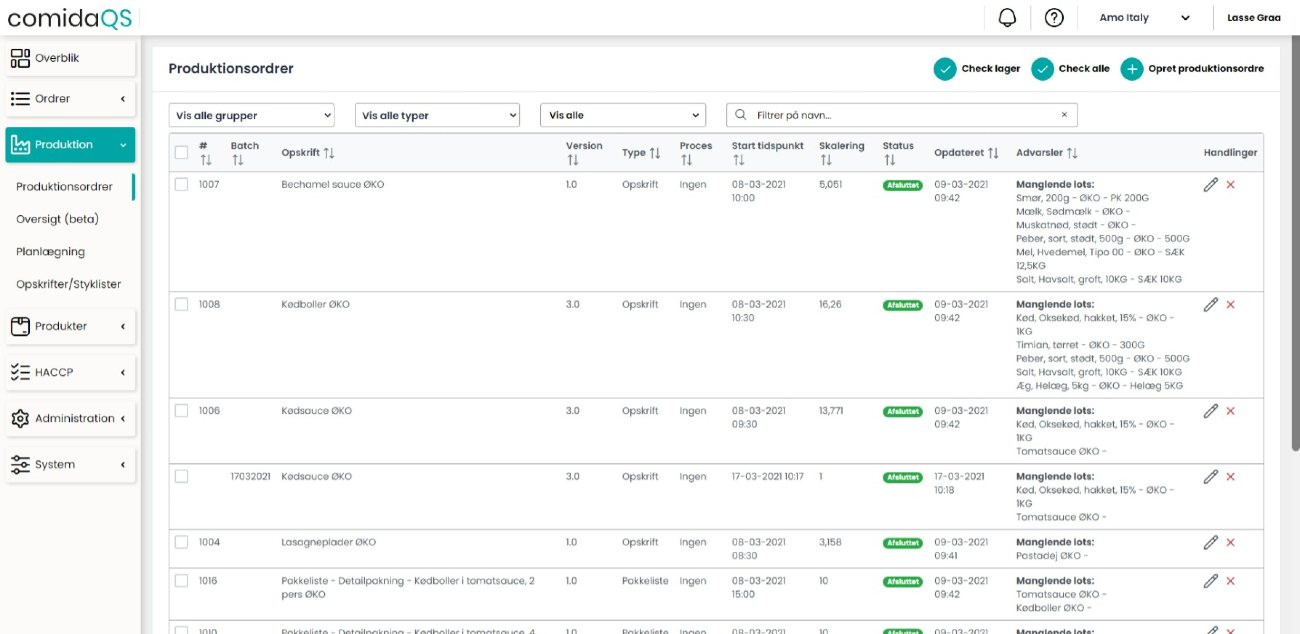Sort by Opskrift column arrows
The image size is (1300, 634).
point(329,153)
